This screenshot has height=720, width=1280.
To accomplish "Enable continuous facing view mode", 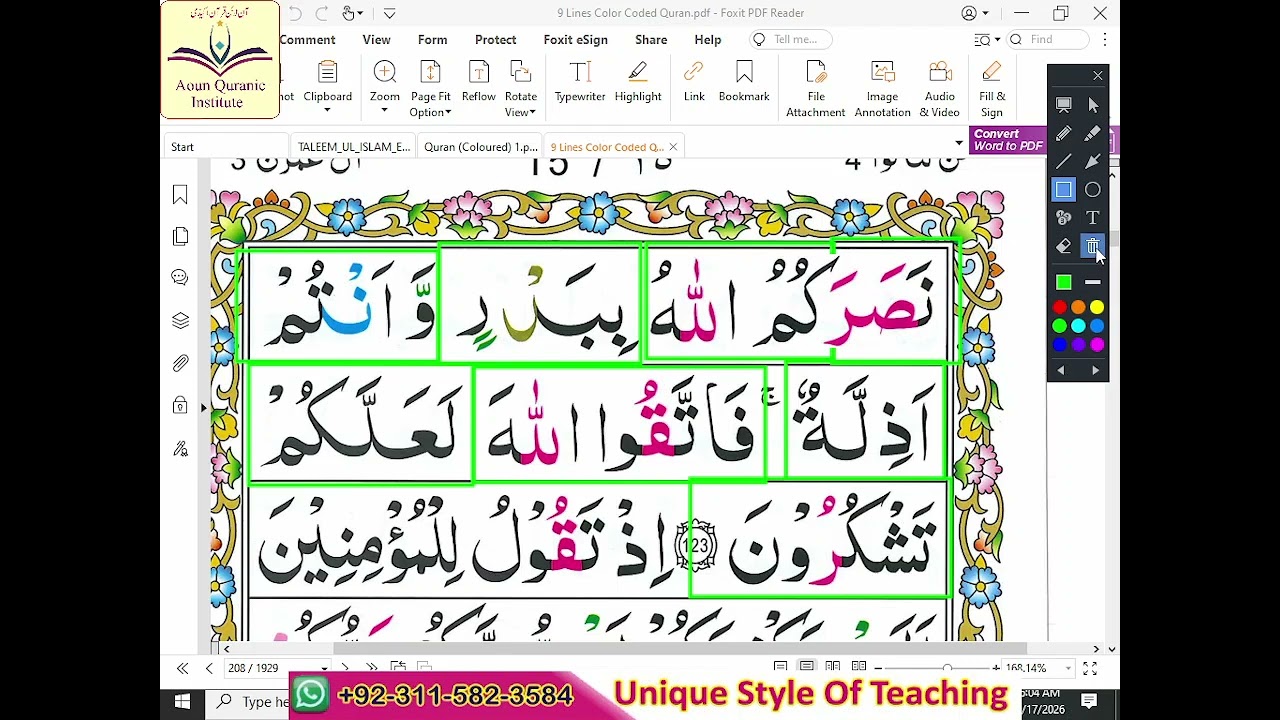I will (858, 667).
